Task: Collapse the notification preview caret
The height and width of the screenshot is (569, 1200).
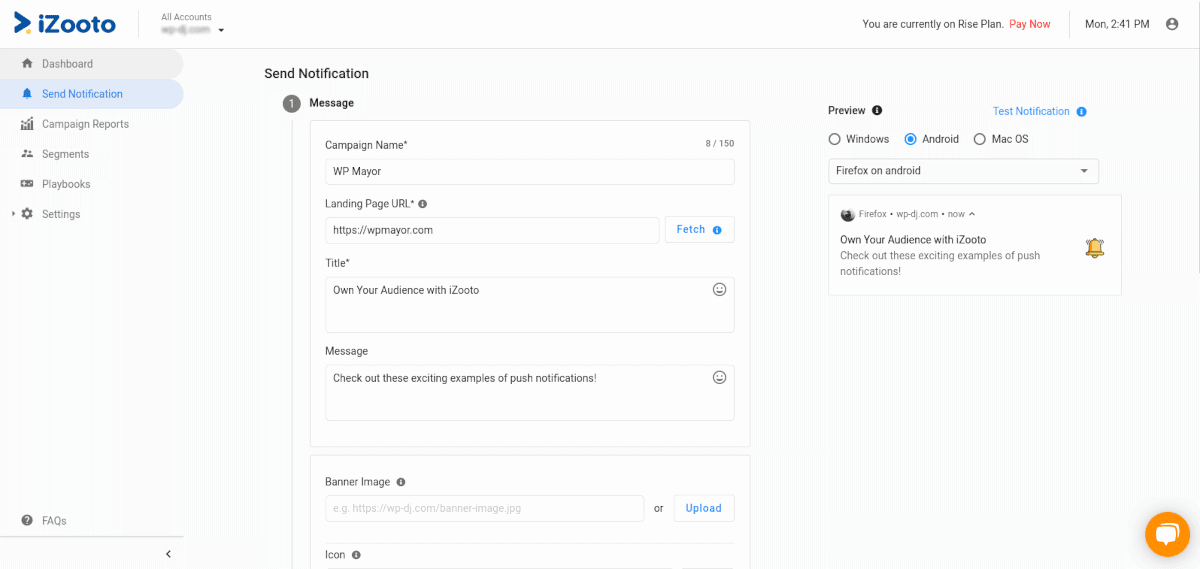Action: 972,214
